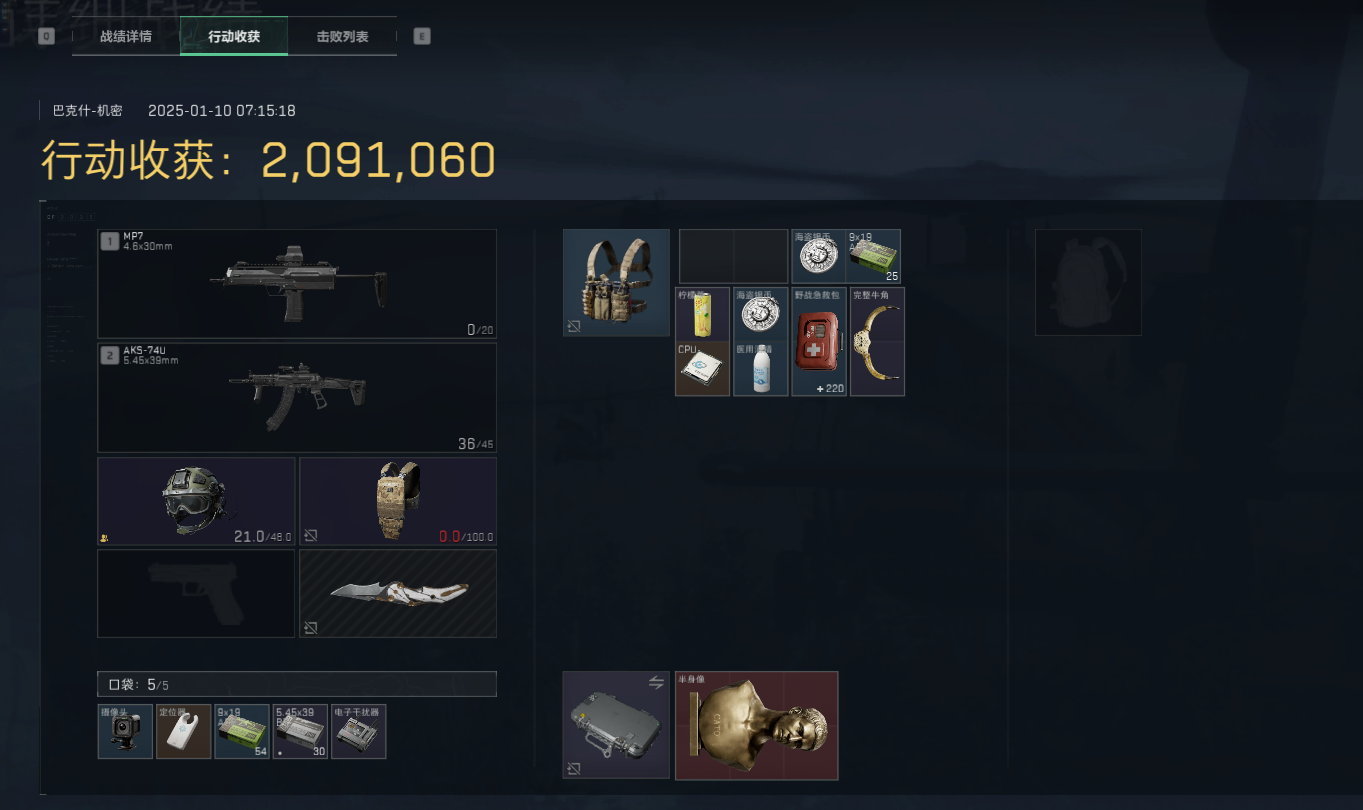The width and height of the screenshot is (1363, 810).
Task: Click the helmet armor item
Action: pos(196,502)
